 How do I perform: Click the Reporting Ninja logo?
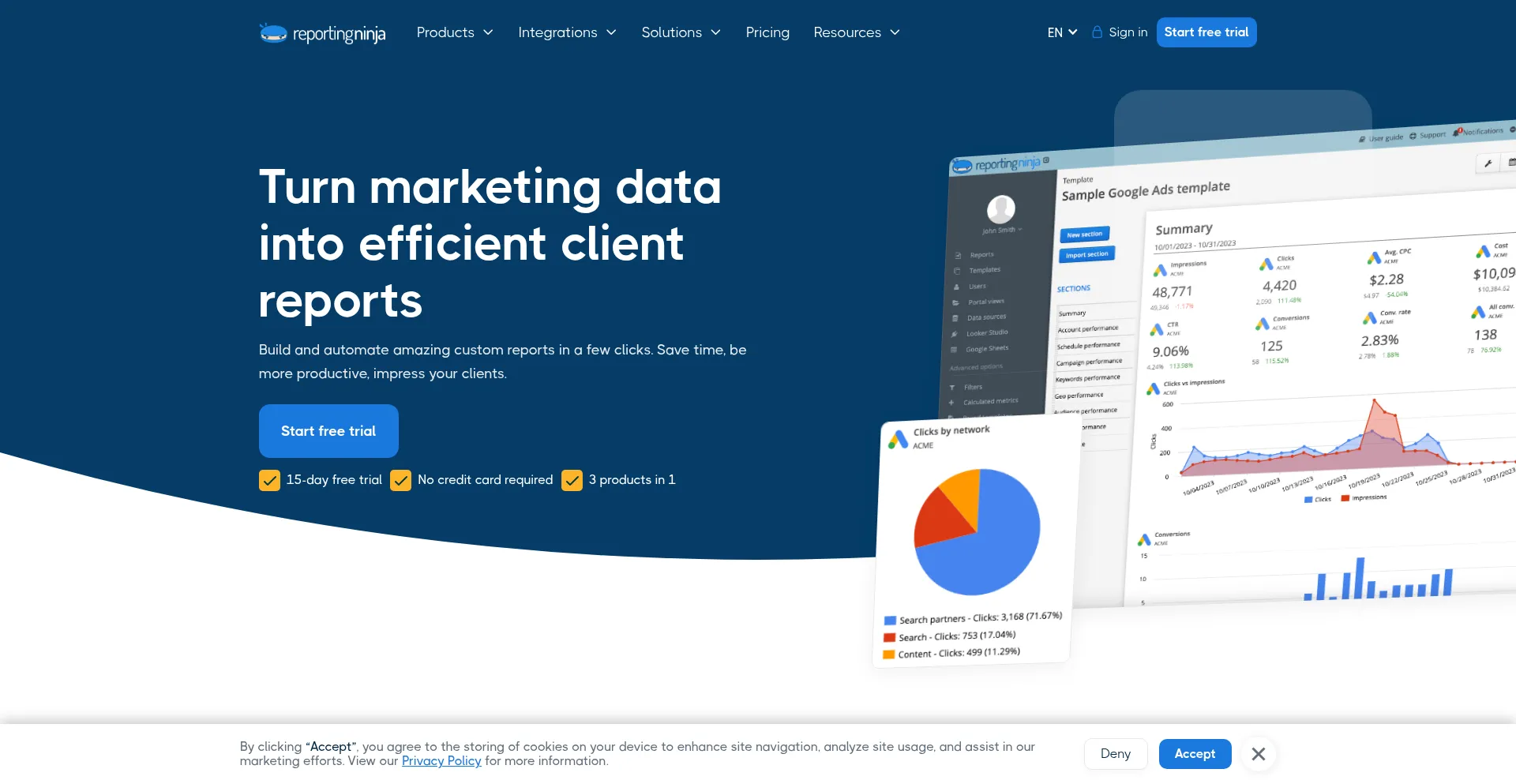(x=322, y=33)
